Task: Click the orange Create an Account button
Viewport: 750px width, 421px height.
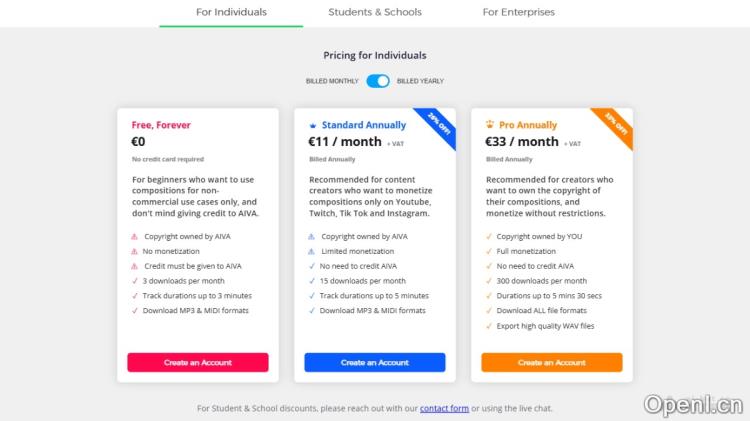Action: tap(552, 362)
